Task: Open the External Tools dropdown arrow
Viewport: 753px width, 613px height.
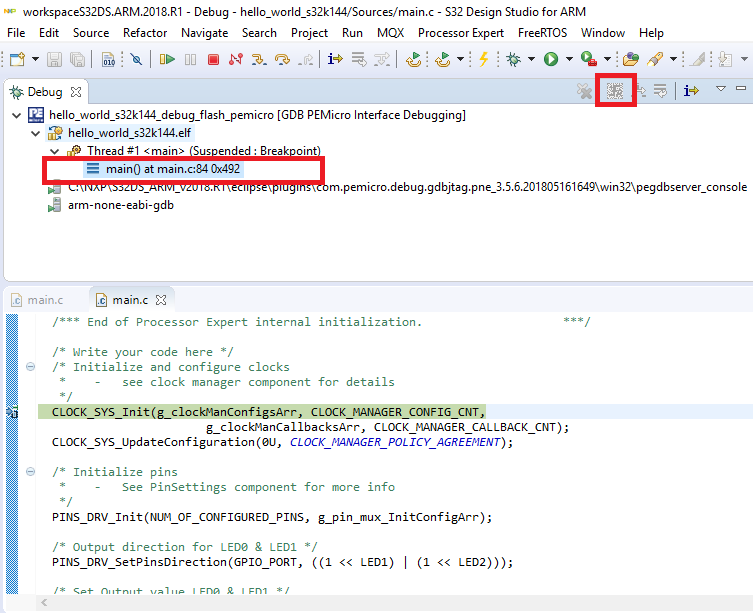Action: coord(607,59)
